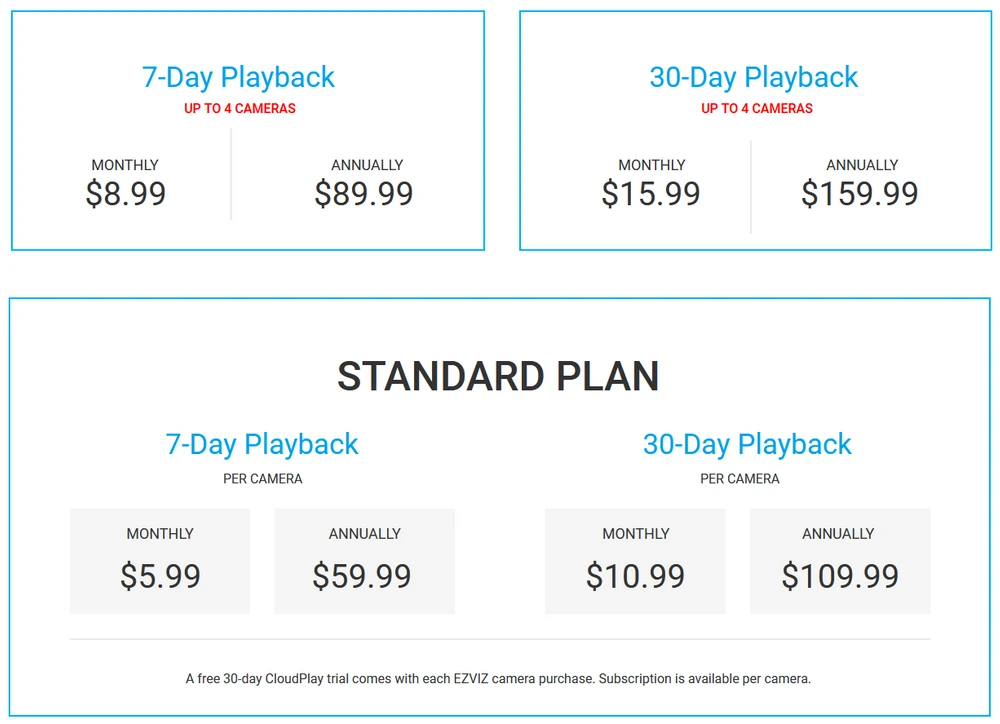Image resolution: width=1000 pixels, height=724 pixels.
Task: Click PER CAMERA label under 30-Day Playback
Action: pos(740,479)
